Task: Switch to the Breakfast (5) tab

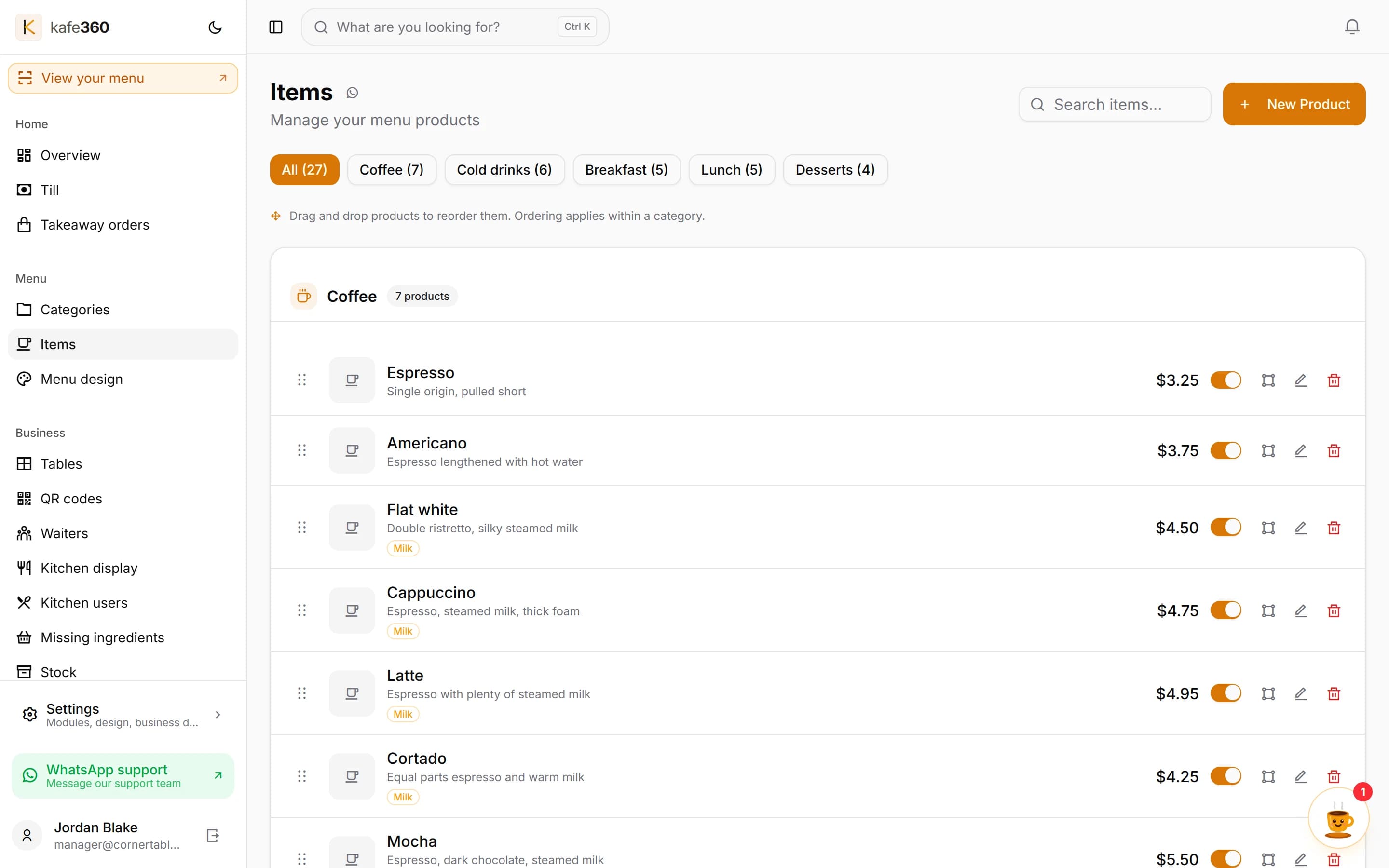Action: click(626, 170)
